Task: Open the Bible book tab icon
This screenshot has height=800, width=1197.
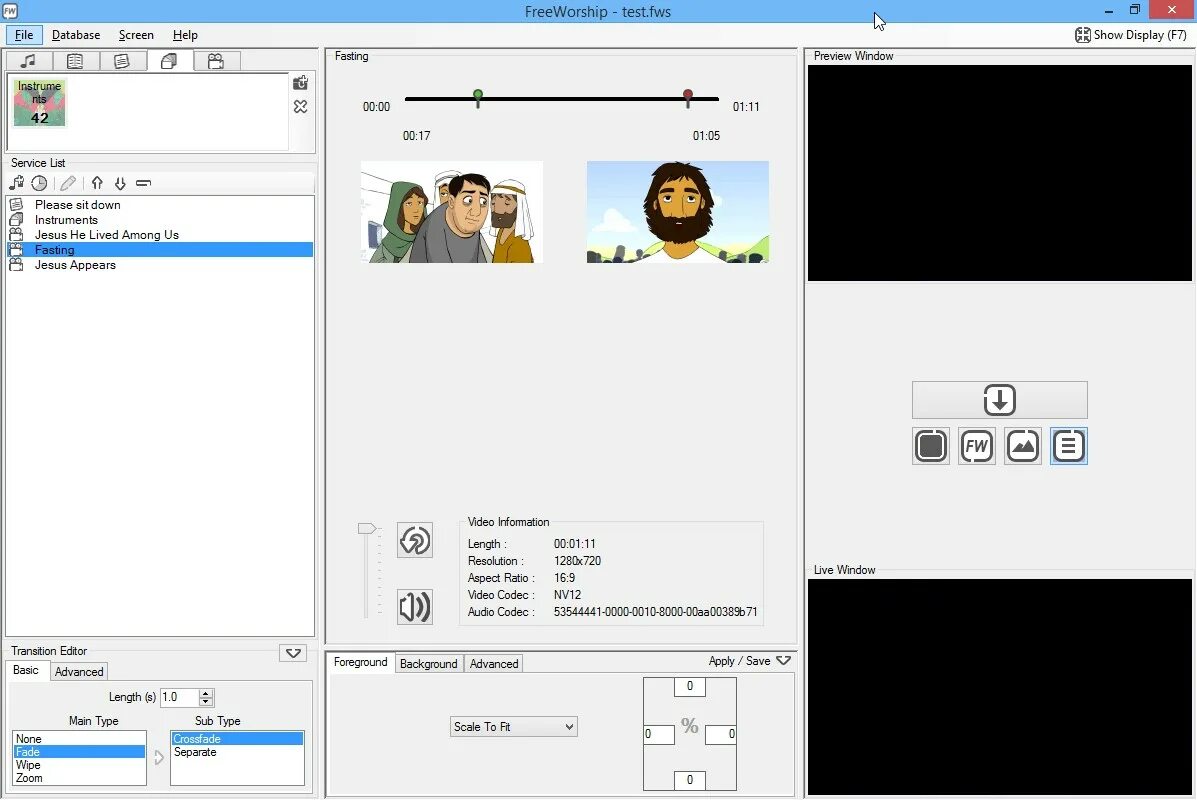Action: pos(75,61)
